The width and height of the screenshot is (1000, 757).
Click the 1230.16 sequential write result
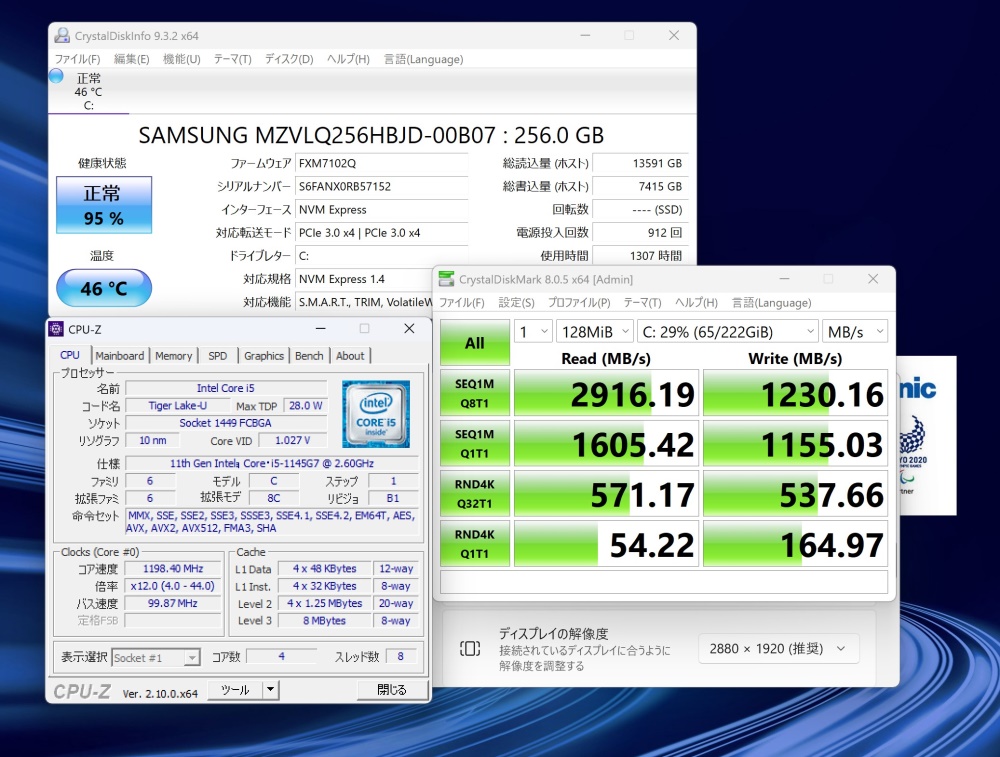[x=795, y=393]
